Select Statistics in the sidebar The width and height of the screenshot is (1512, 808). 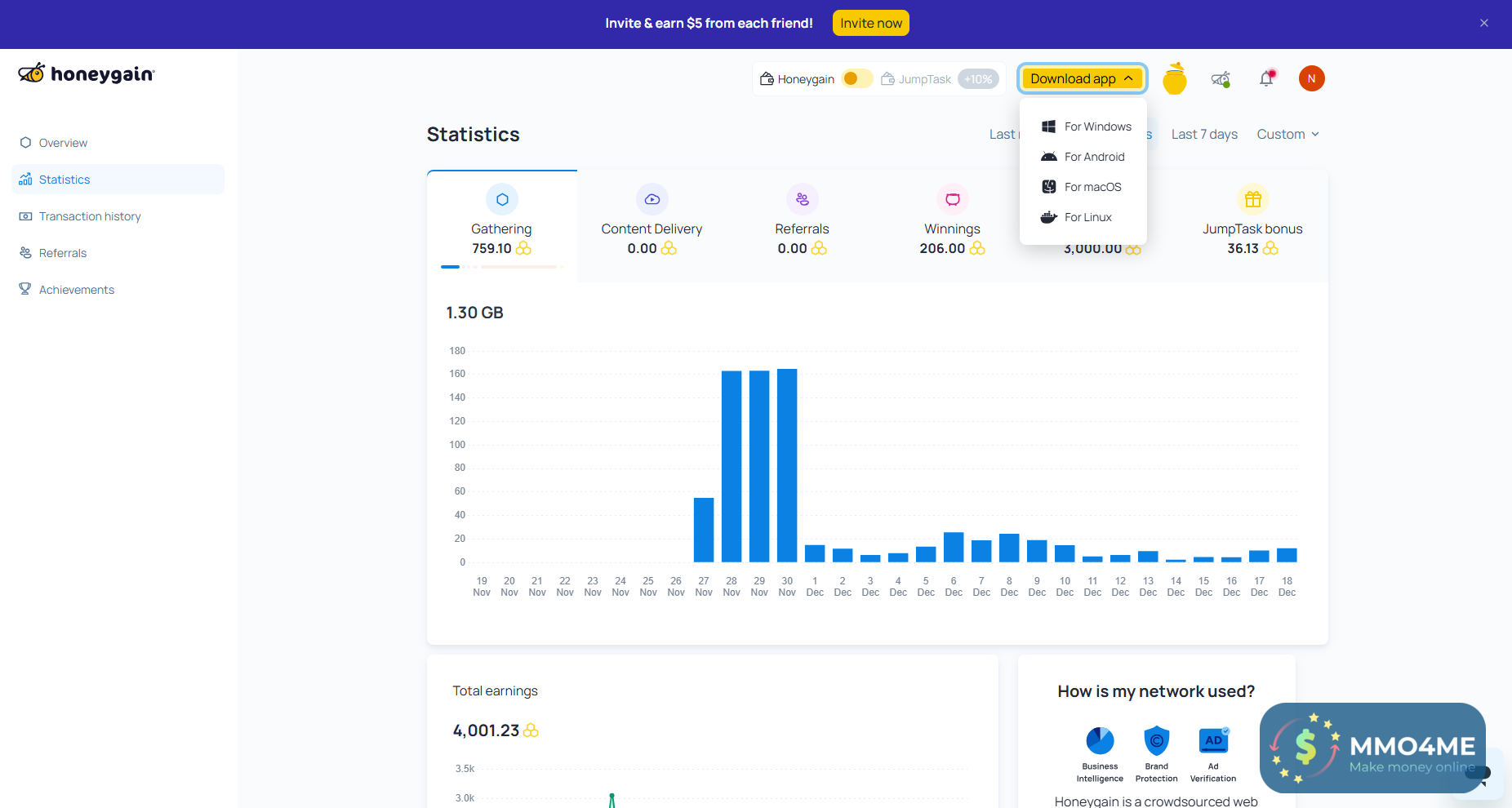118,180
